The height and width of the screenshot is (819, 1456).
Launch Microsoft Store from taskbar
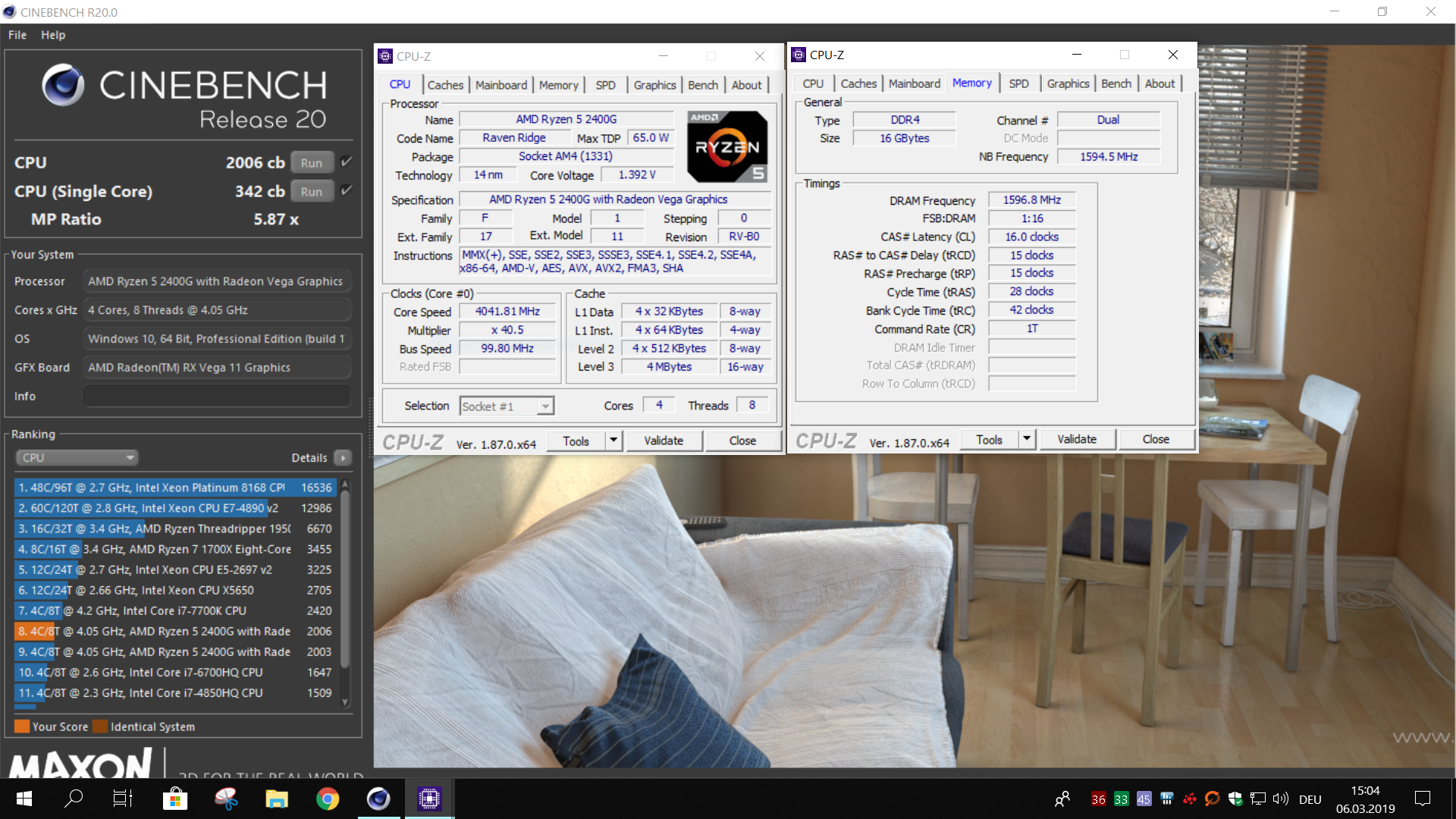[175, 799]
